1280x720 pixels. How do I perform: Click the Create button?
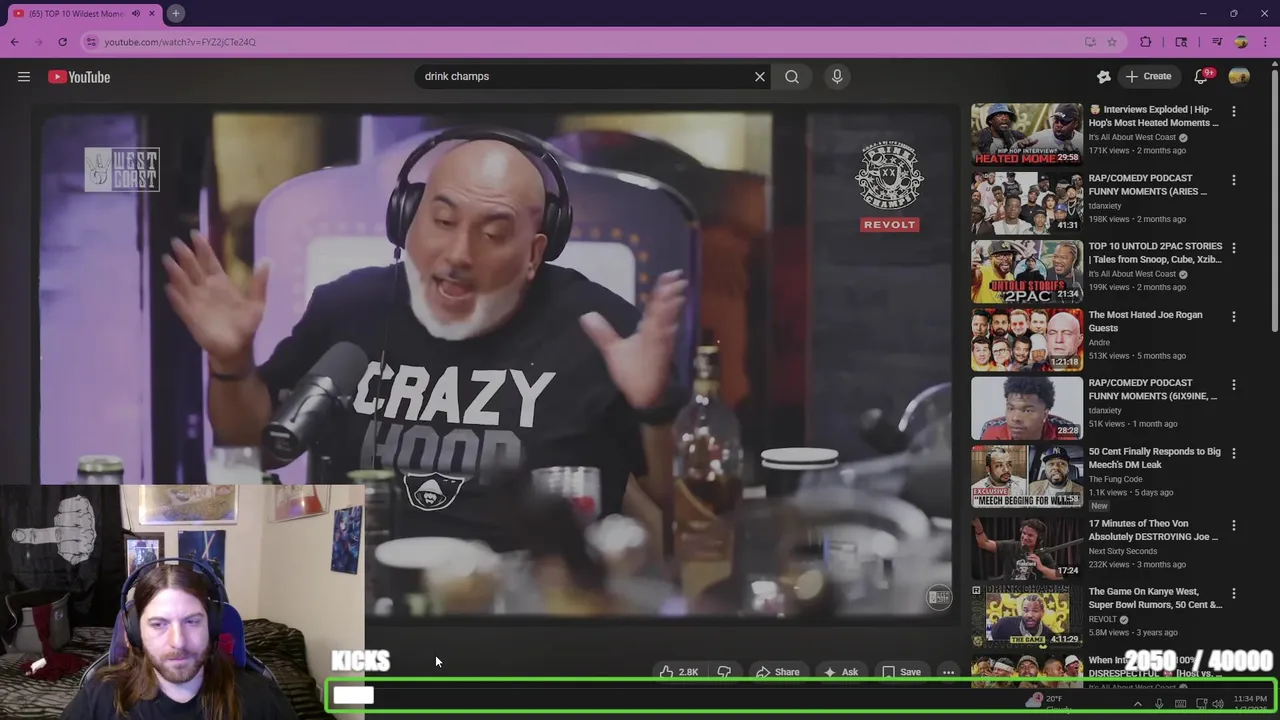[1148, 76]
